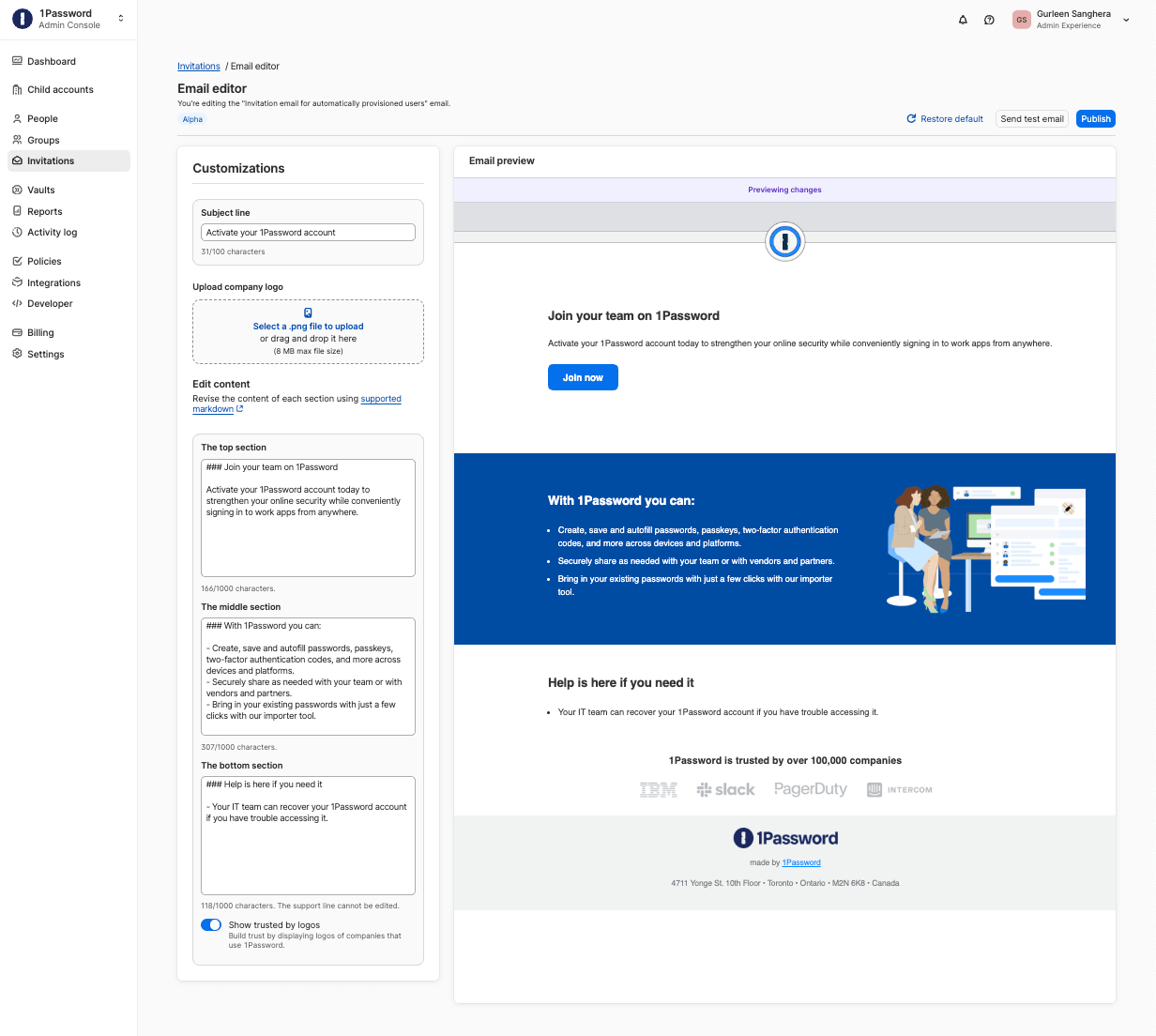Click inside the Subject line field
The width and height of the screenshot is (1156, 1036).
308,232
